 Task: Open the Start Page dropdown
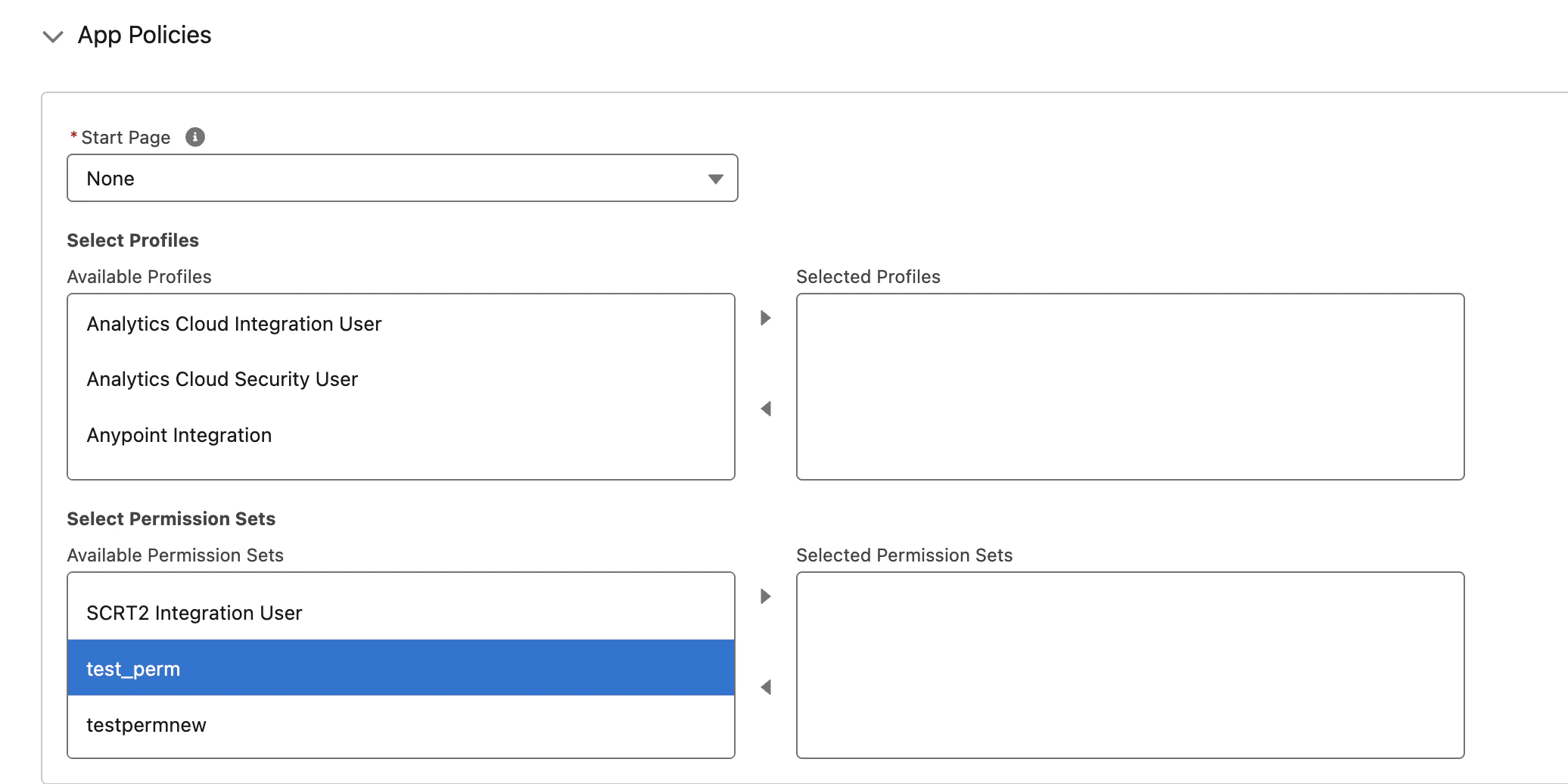[401, 179]
